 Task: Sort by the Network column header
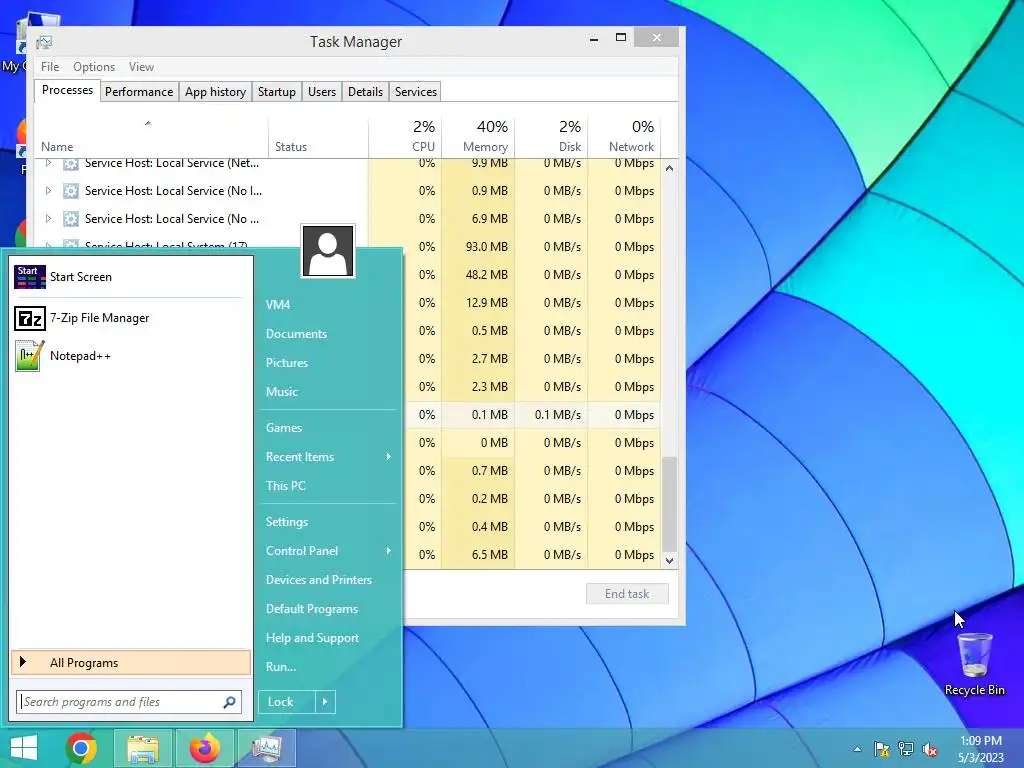coord(625,136)
